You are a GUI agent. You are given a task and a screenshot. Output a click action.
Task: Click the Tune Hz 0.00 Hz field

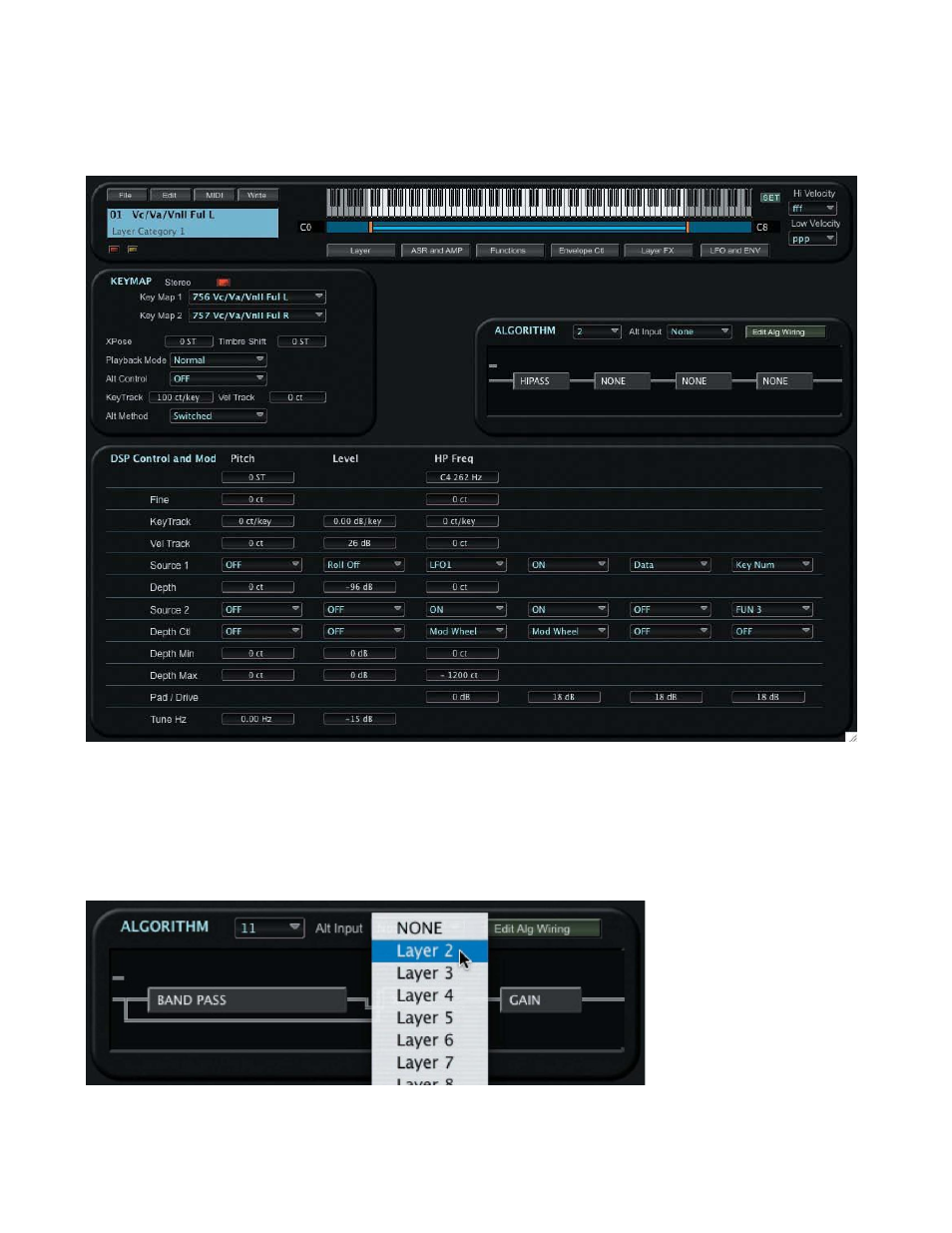coord(257,719)
